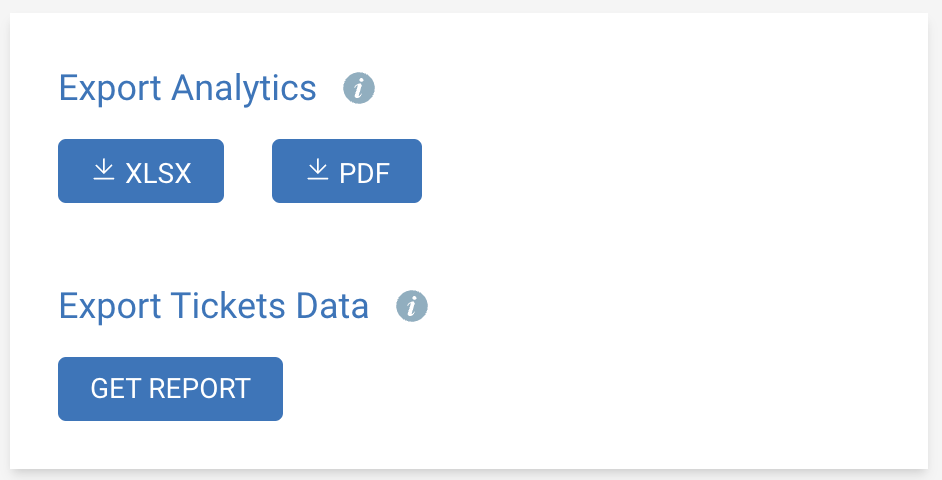The width and height of the screenshot is (942, 480).
Task: Select the Export Analytics heading text
Action: 187,88
